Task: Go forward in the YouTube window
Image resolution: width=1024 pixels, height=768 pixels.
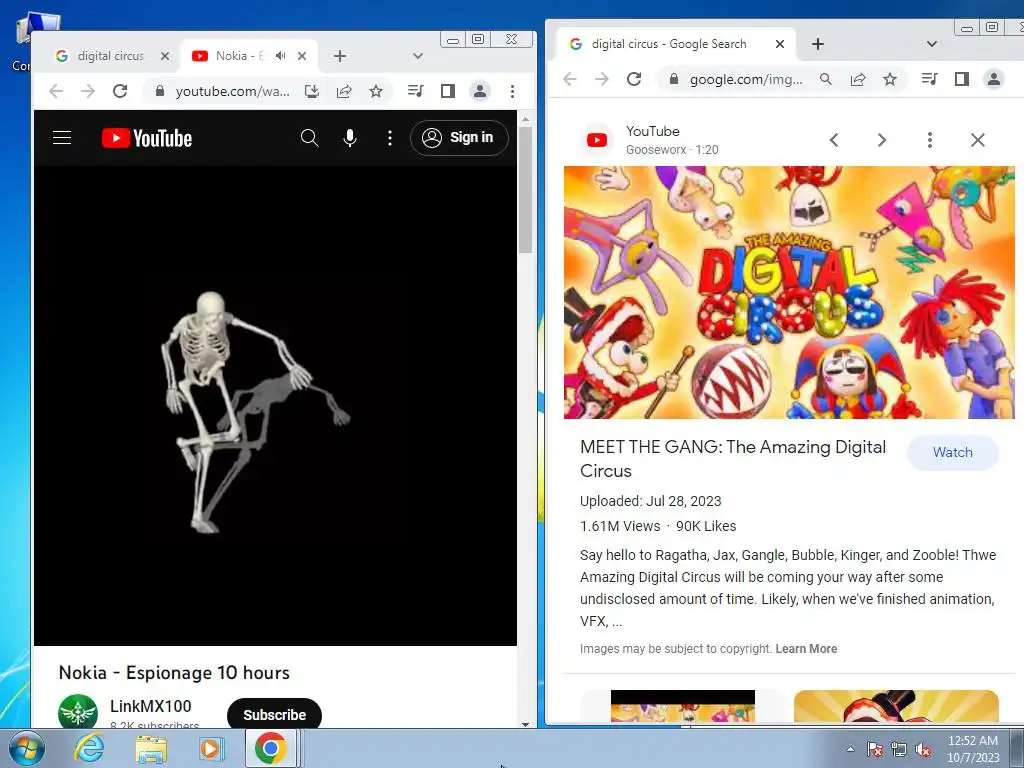Action: 88,91
